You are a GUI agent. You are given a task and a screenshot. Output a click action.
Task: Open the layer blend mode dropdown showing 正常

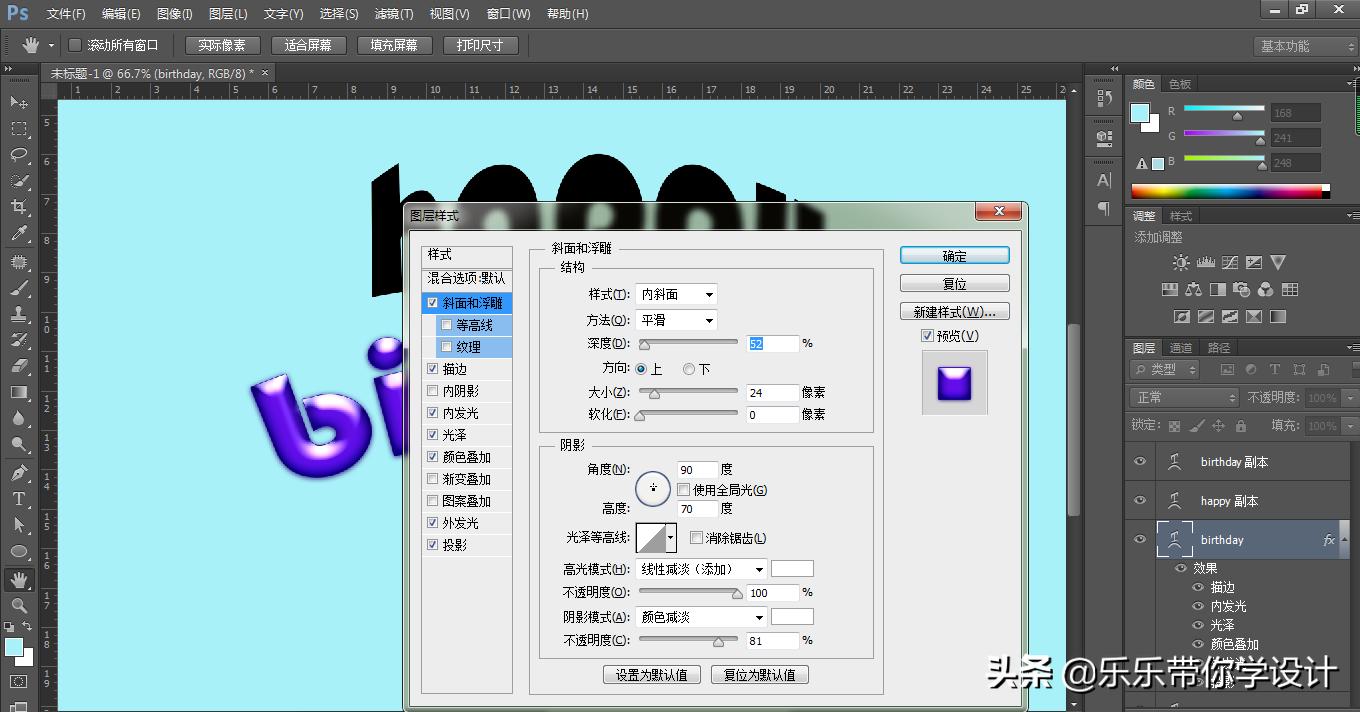1183,397
